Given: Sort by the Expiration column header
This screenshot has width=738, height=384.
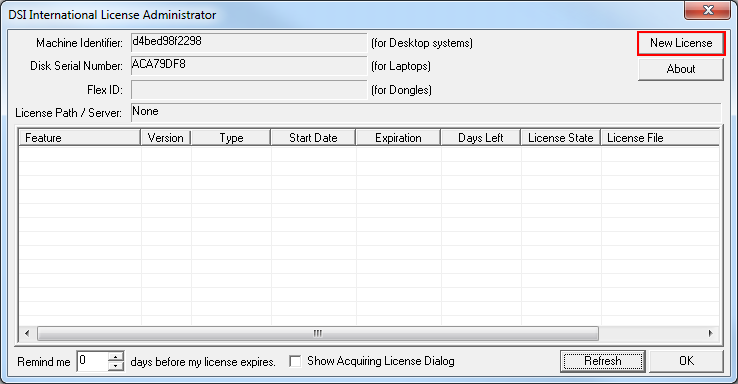Looking at the screenshot, I should (398, 138).
